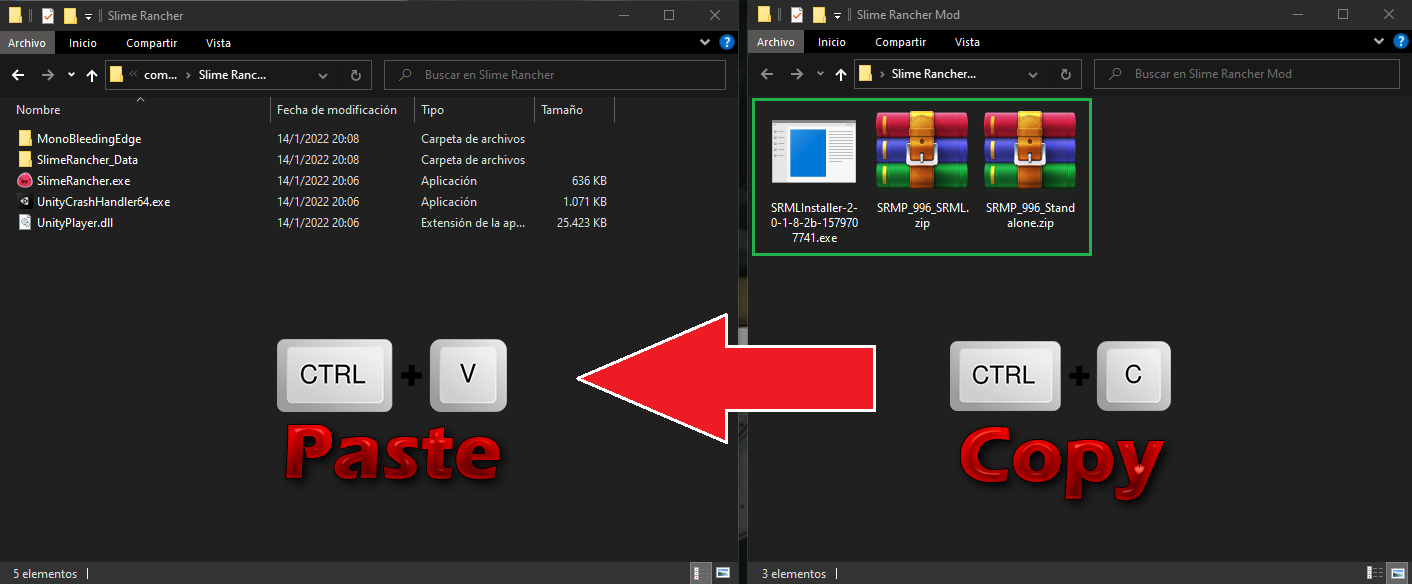Click Extensión de la ap... type cell
Screen dimensions: 1412x584
click(474, 223)
